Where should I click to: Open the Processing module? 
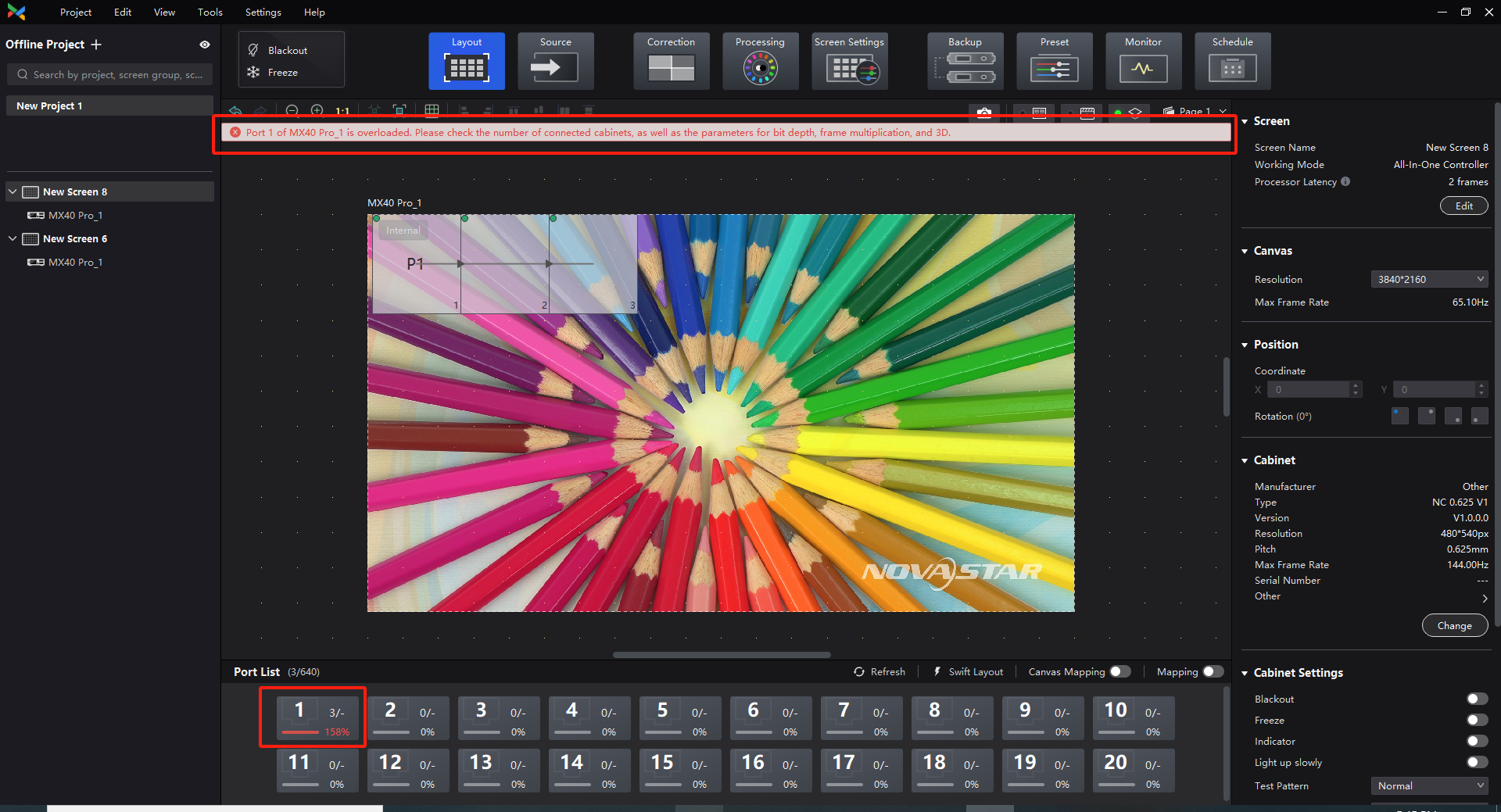pos(760,61)
